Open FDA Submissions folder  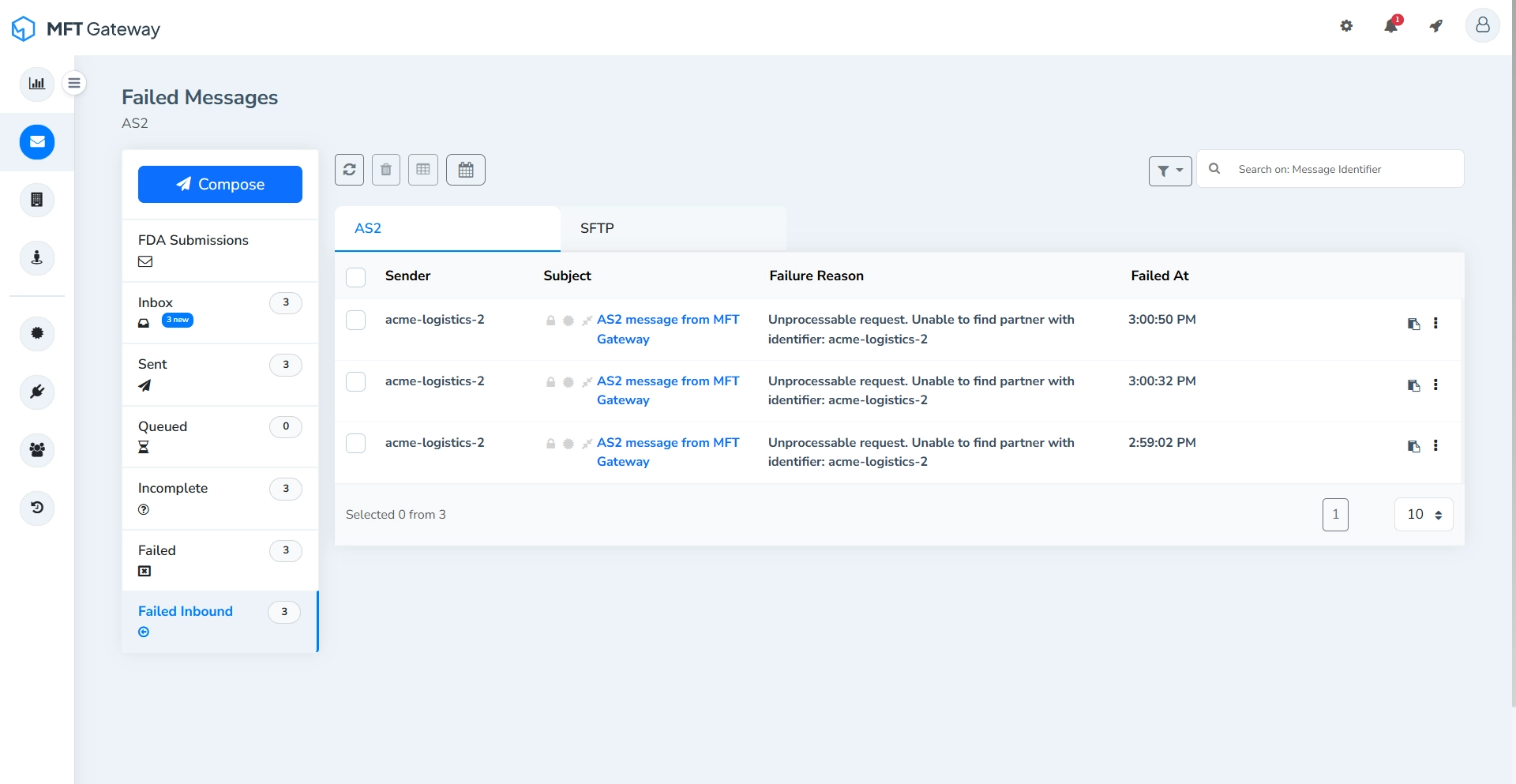point(220,250)
